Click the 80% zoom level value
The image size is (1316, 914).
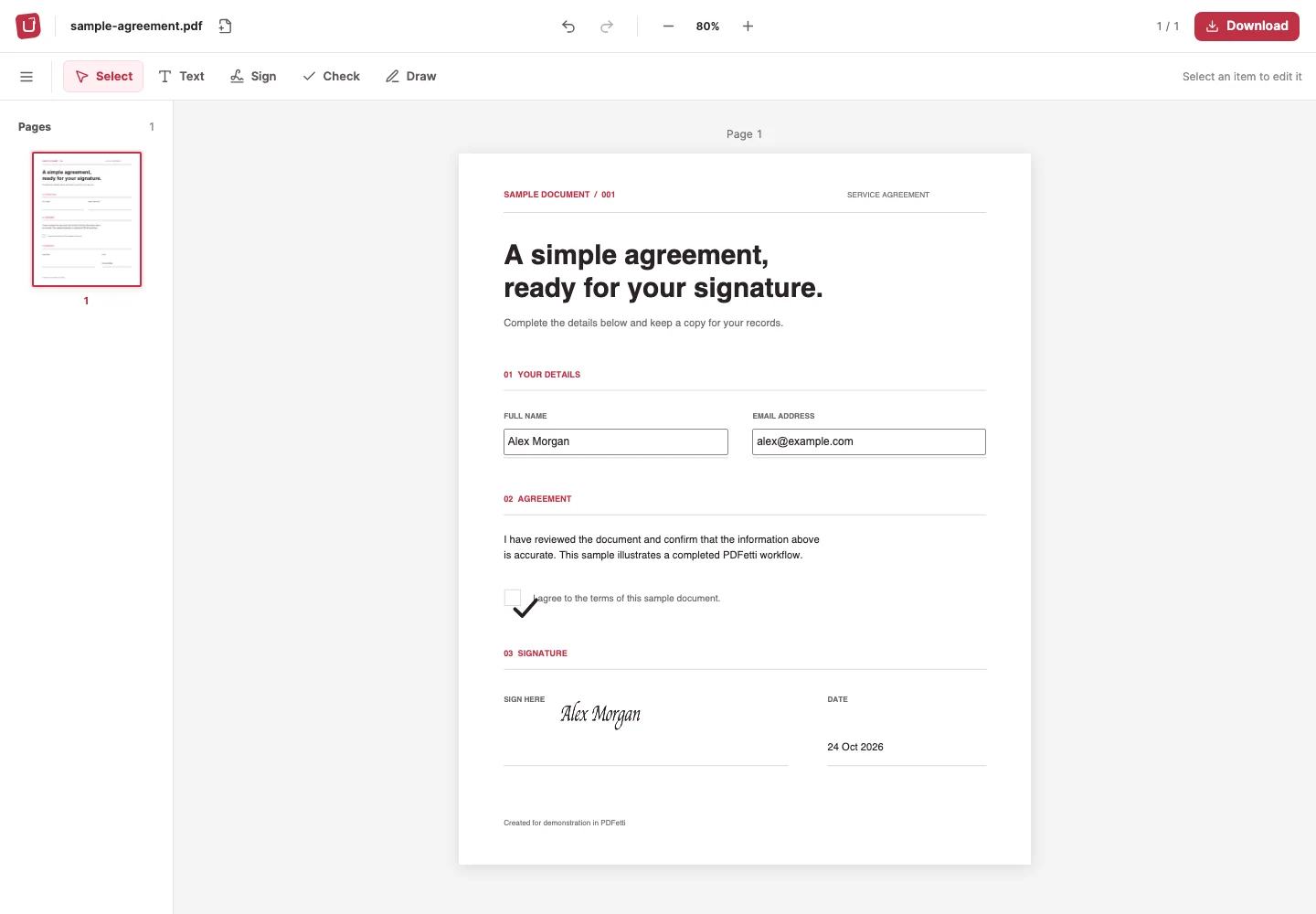point(707,27)
